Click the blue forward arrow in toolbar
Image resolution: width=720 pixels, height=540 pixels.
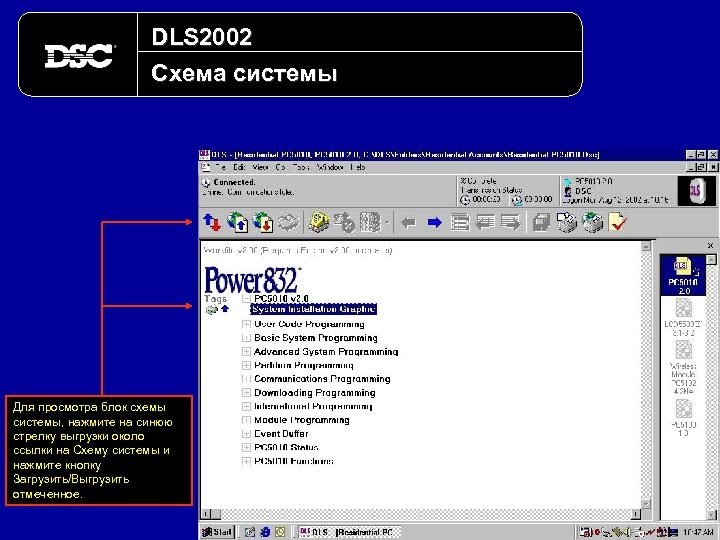(434, 223)
